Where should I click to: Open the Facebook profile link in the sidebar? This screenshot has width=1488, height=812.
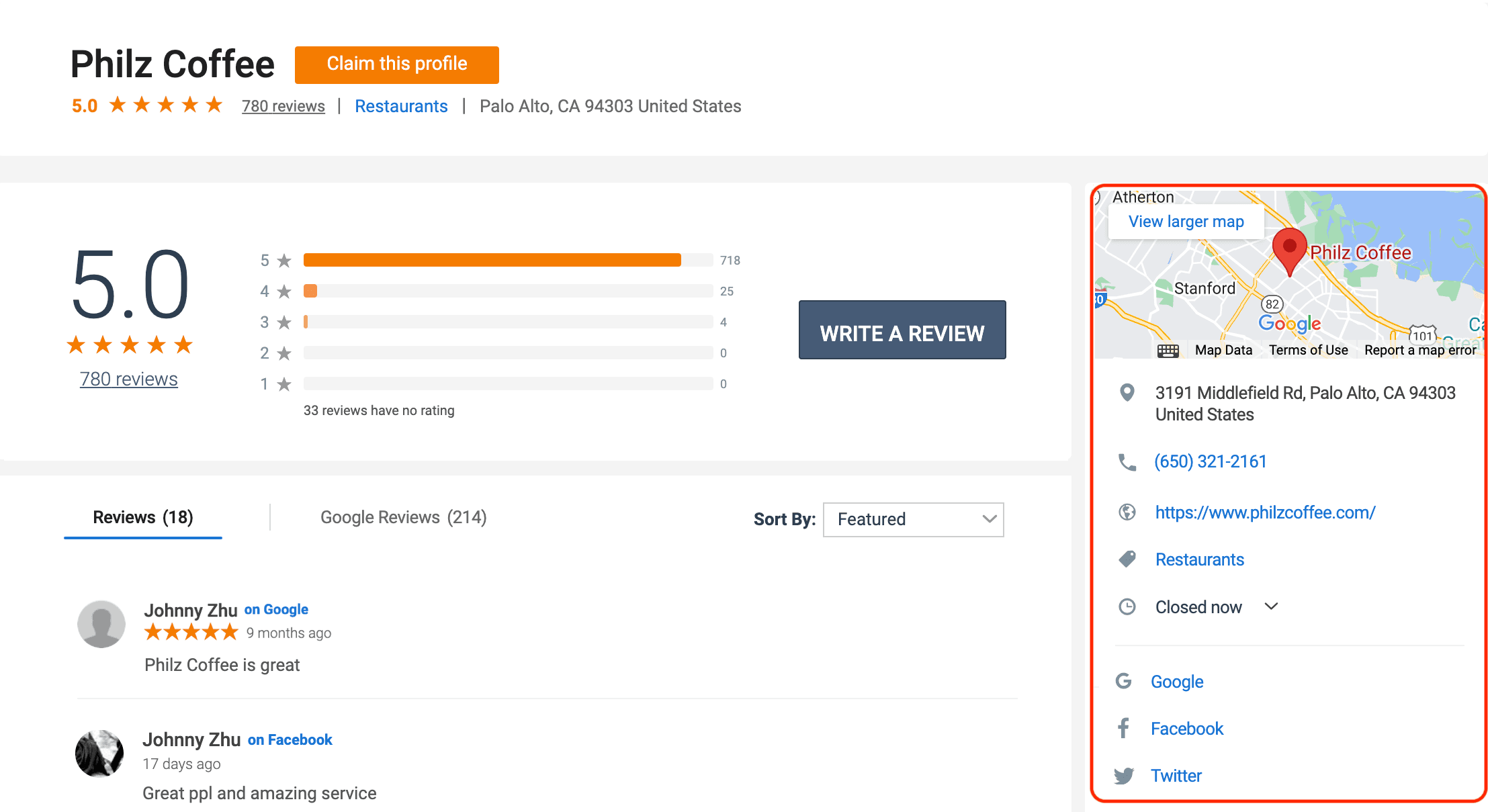[x=1187, y=729]
